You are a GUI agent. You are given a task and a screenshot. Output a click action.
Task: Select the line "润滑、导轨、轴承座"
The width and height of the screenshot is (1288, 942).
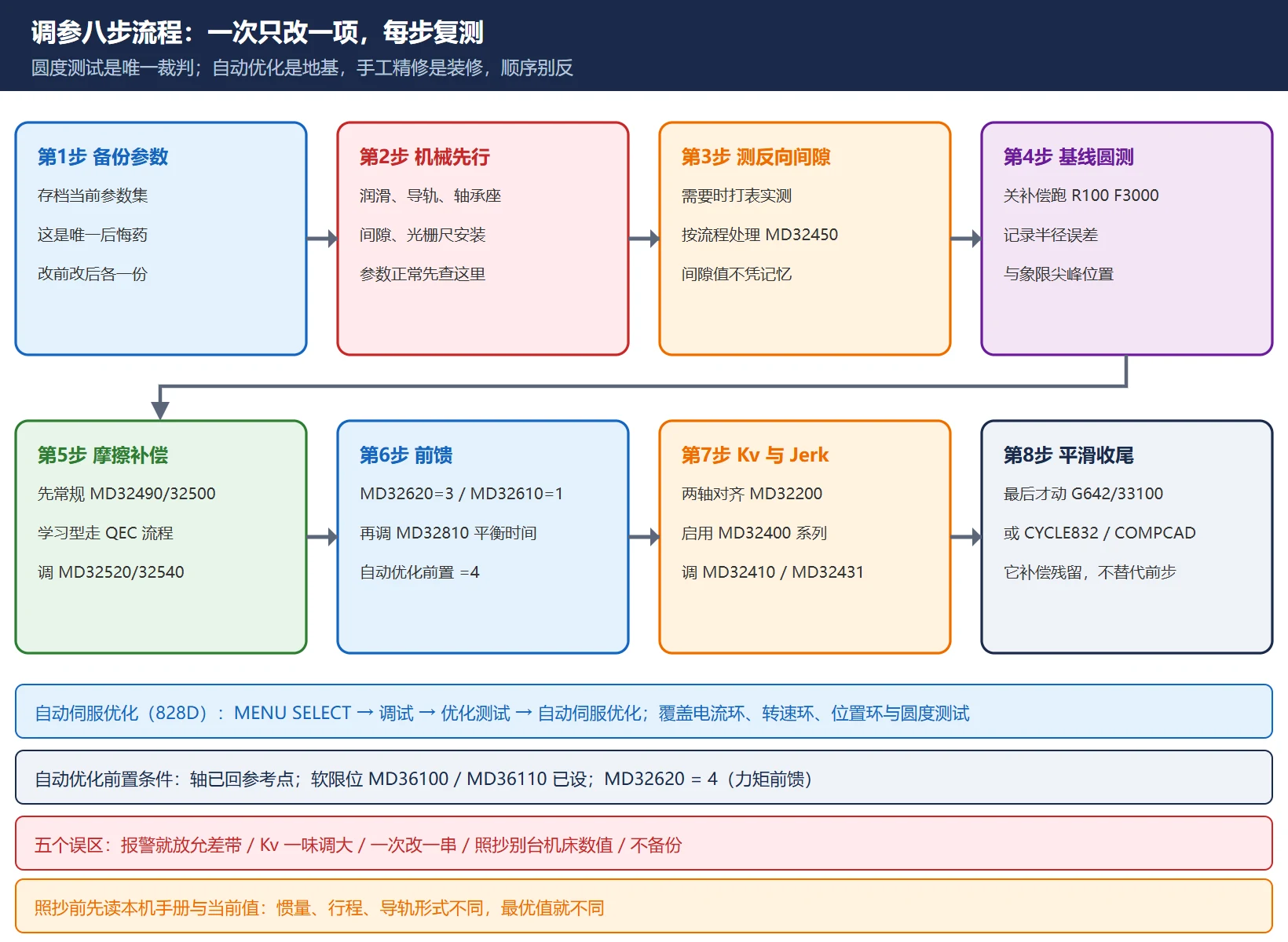[430, 195]
